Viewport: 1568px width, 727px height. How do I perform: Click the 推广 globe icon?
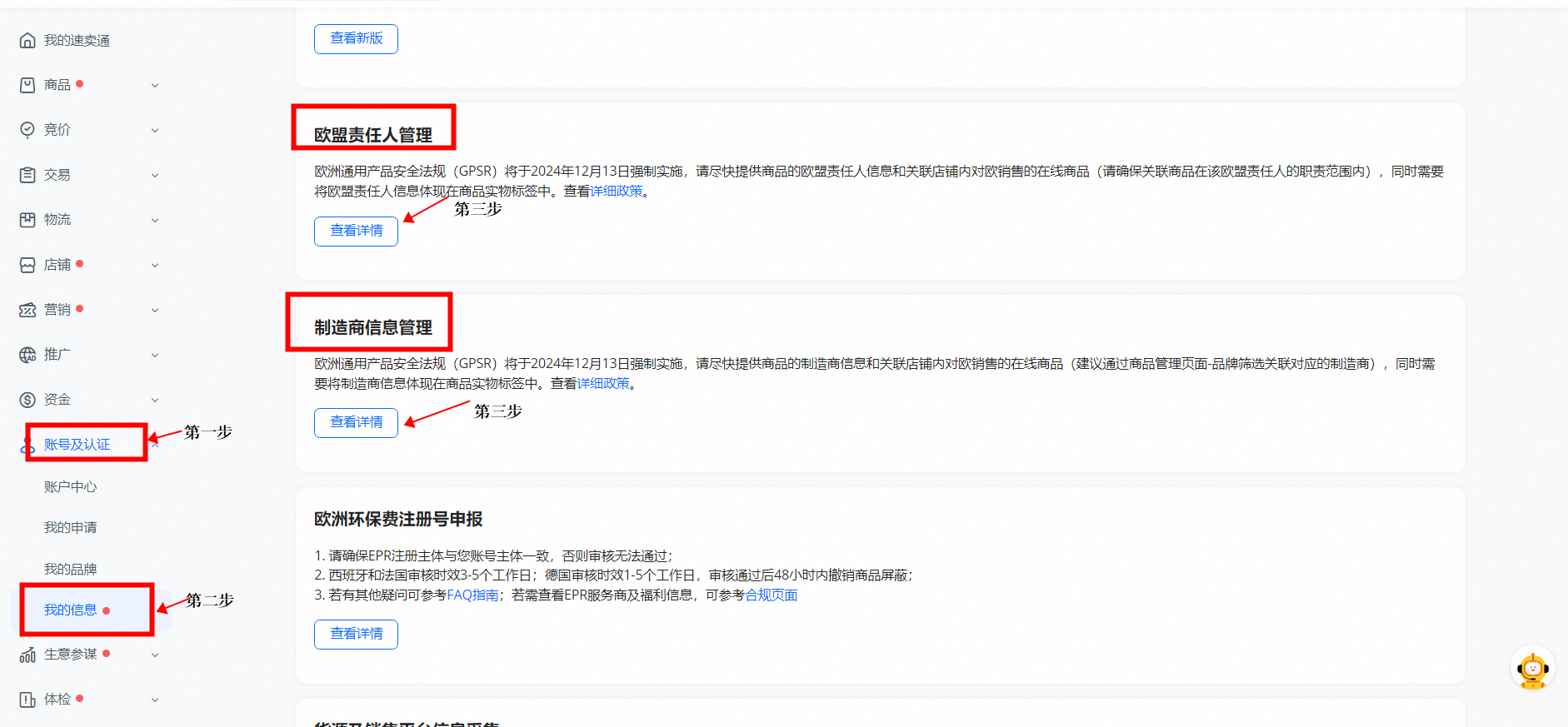click(27, 355)
